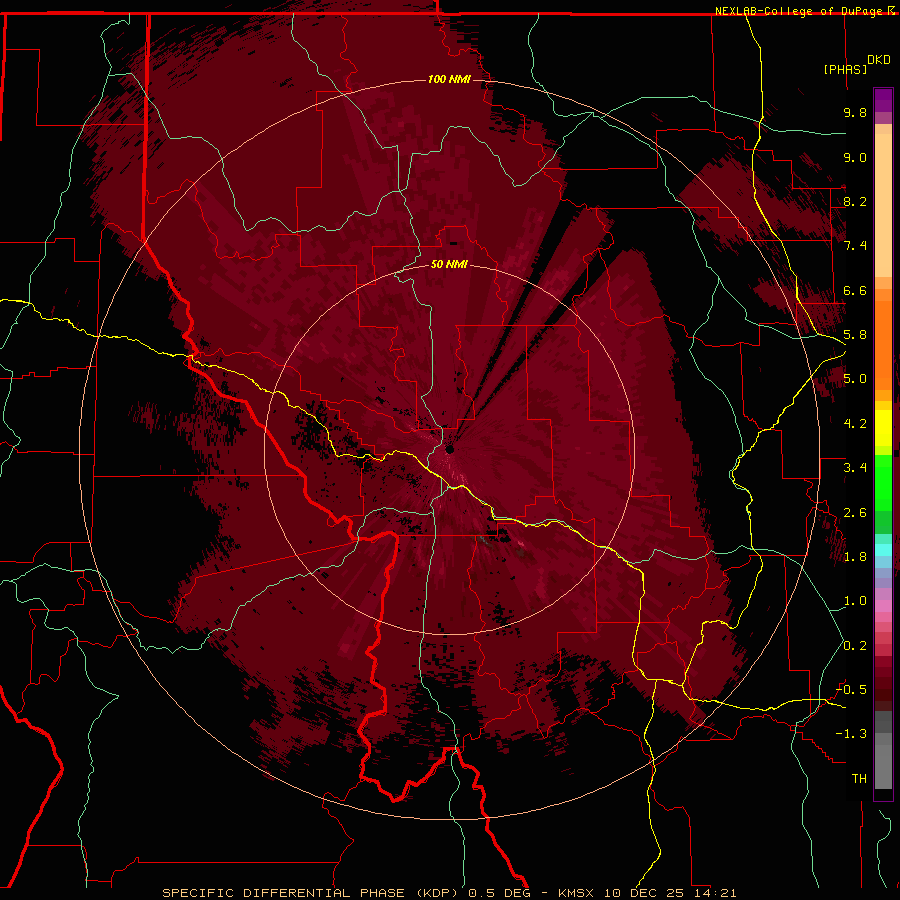This screenshot has height=900, width=900.
Task: Click the 9.8 color scale value
Action: pyautogui.click(x=855, y=112)
